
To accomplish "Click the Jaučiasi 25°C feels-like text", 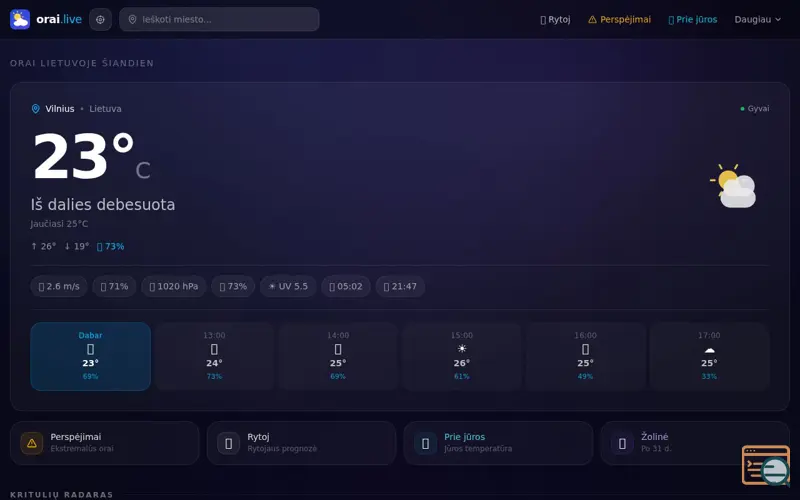I will tap(59, 224).
